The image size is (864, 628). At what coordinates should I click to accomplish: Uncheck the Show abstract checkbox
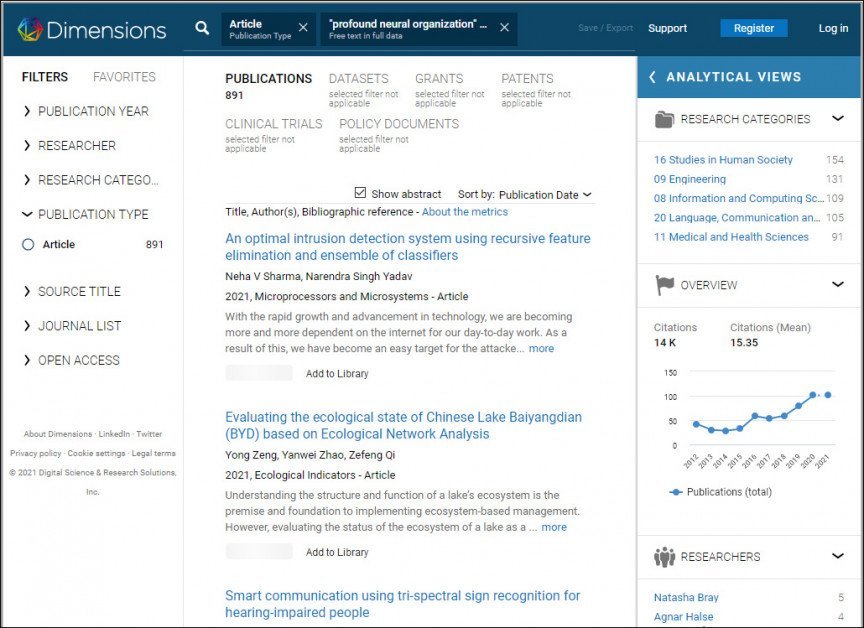point(361,193)
